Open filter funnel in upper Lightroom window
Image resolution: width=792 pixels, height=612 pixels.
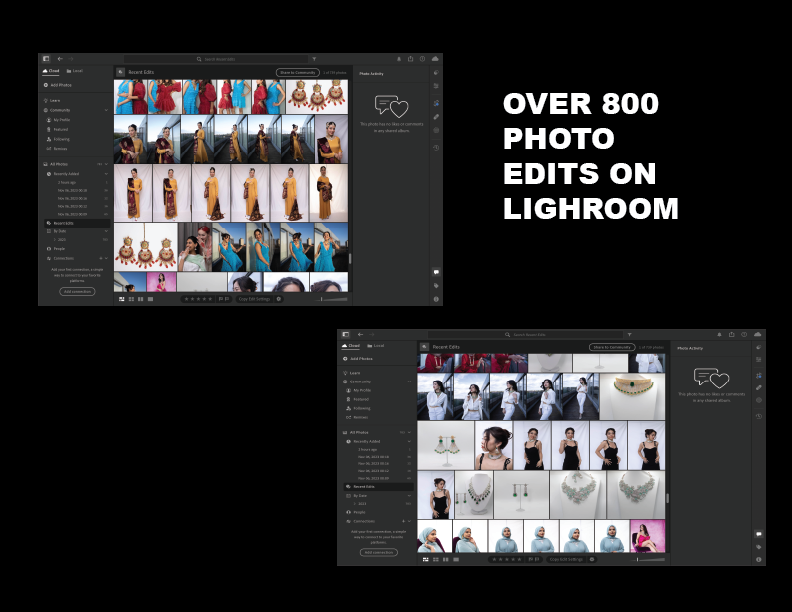coord(314,59)
